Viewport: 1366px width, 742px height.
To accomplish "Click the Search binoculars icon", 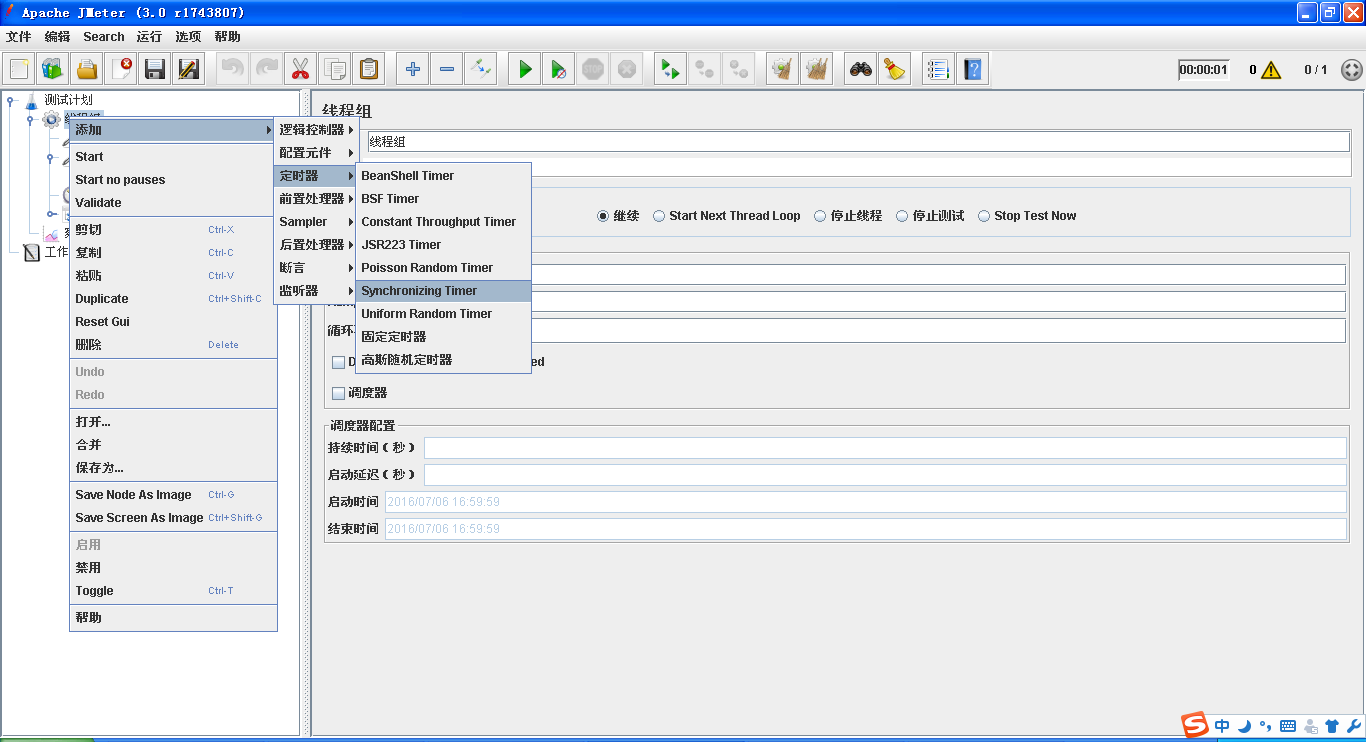I will pyautogui.click(x=860, y=69).
